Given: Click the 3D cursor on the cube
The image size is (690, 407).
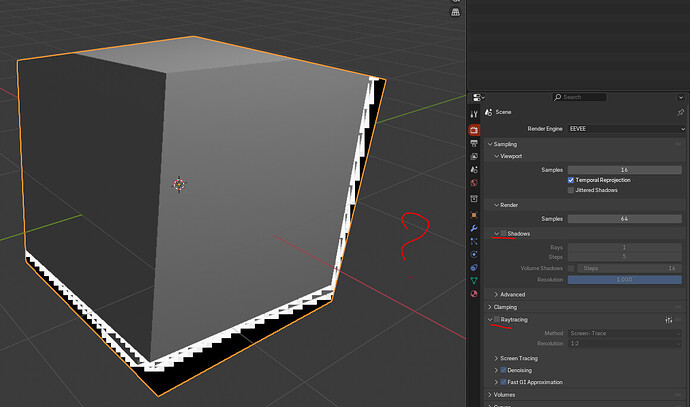Looking at the screenshot, I should point(179,184).
